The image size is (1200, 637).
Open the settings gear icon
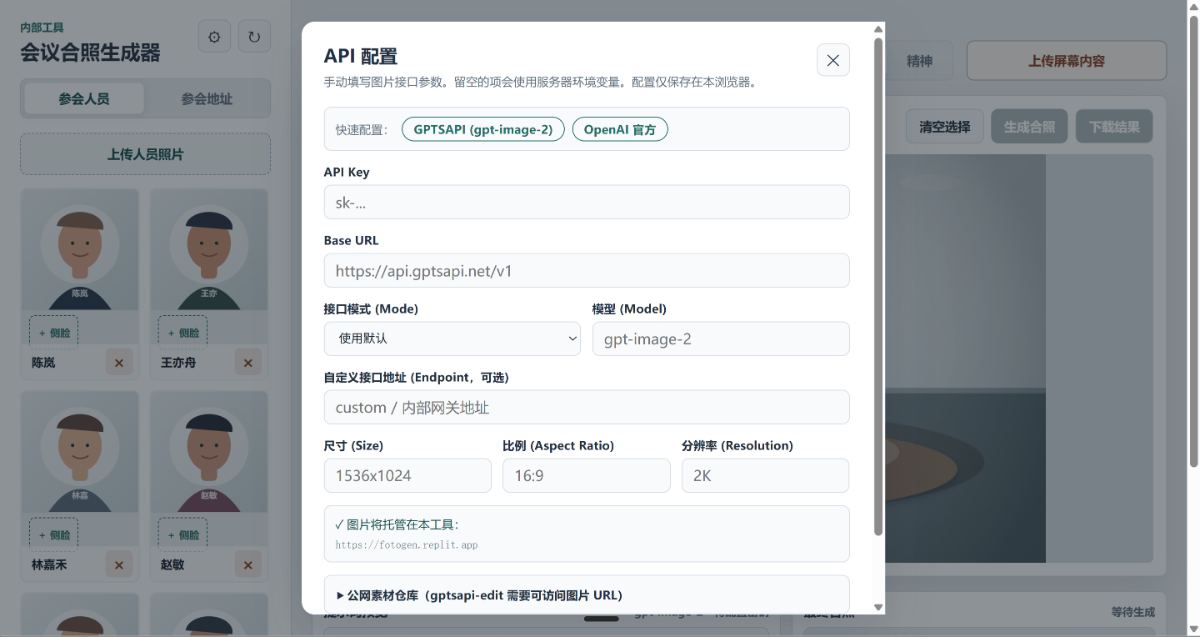[214, 37]
